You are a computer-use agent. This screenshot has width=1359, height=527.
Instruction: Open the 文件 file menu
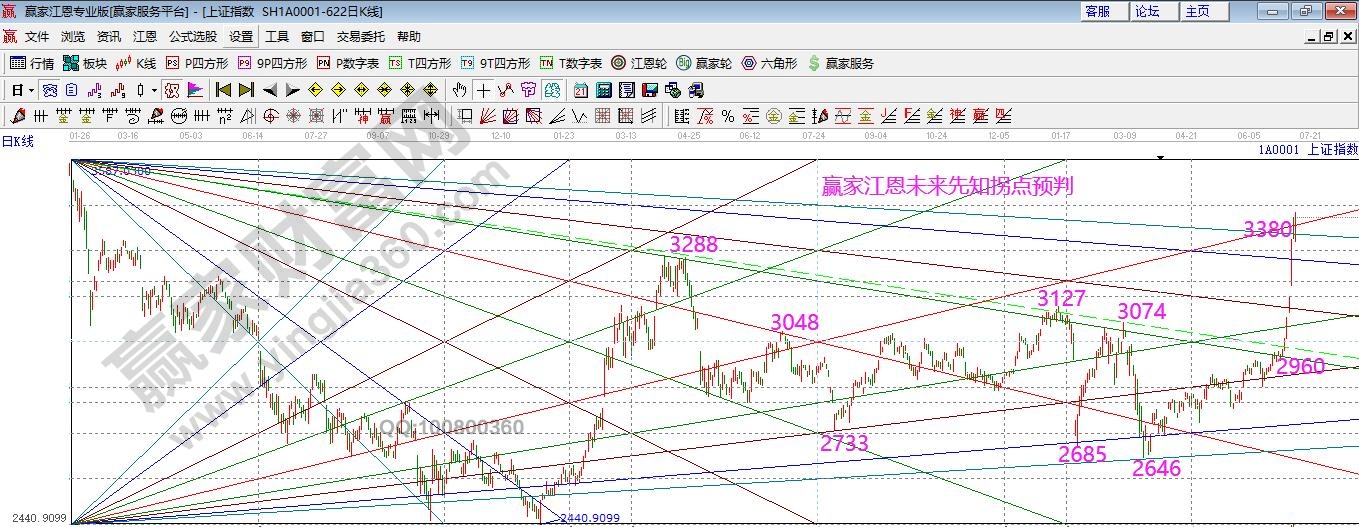point(37,36)
